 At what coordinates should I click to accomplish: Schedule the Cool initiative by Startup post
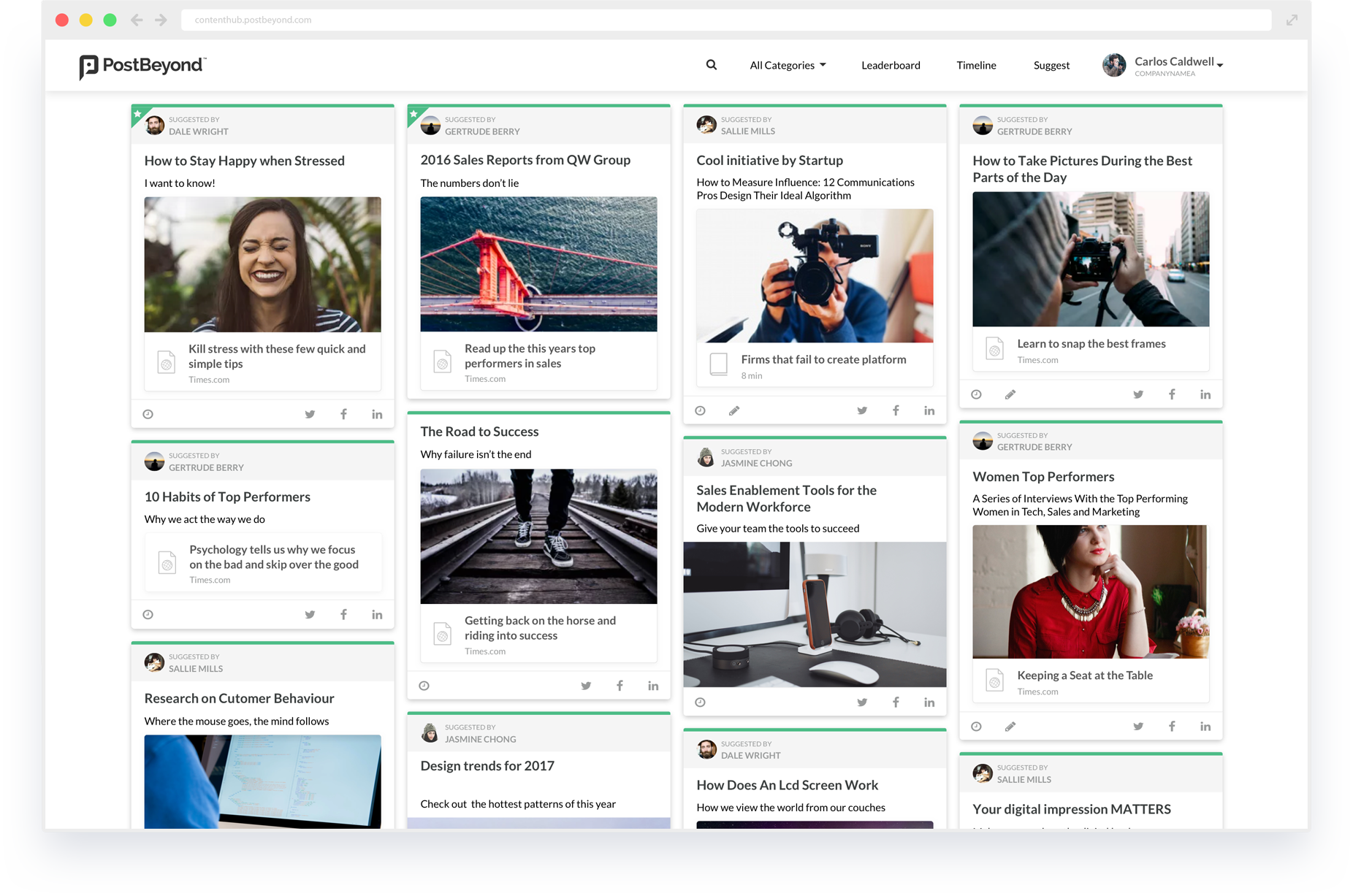point(700,410)
